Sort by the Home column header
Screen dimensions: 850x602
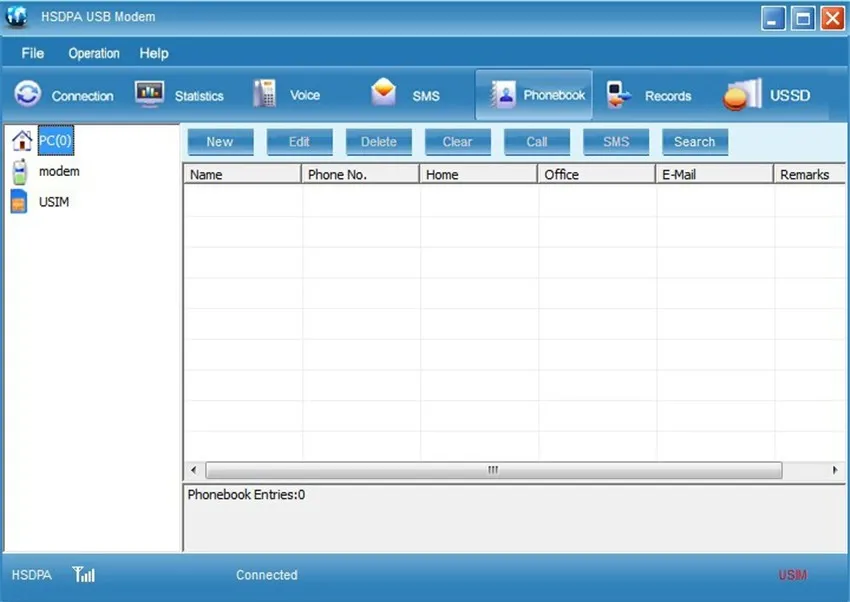(x=479, y=174)
